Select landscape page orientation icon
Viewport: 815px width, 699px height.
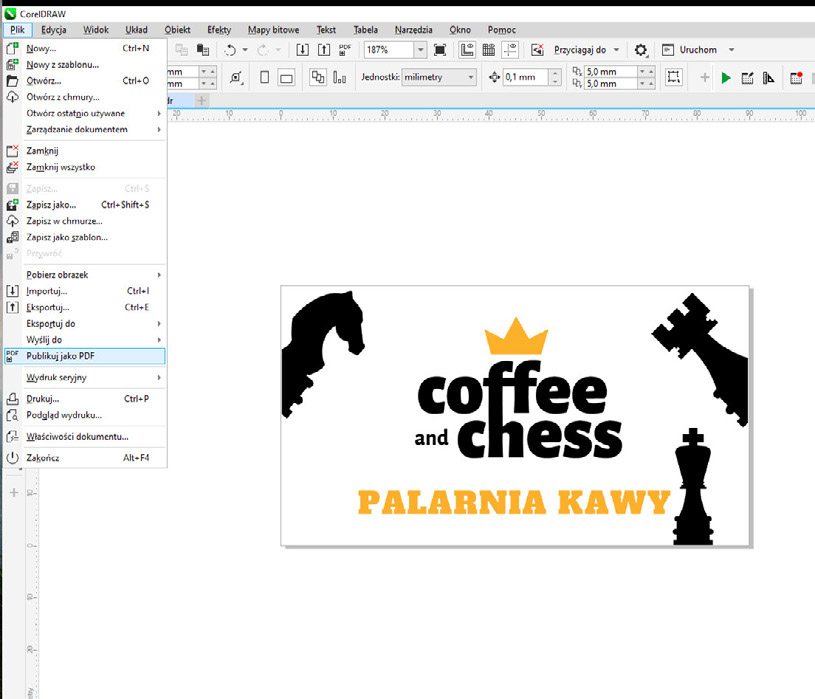pyautogui.click(x=286, y=78)
